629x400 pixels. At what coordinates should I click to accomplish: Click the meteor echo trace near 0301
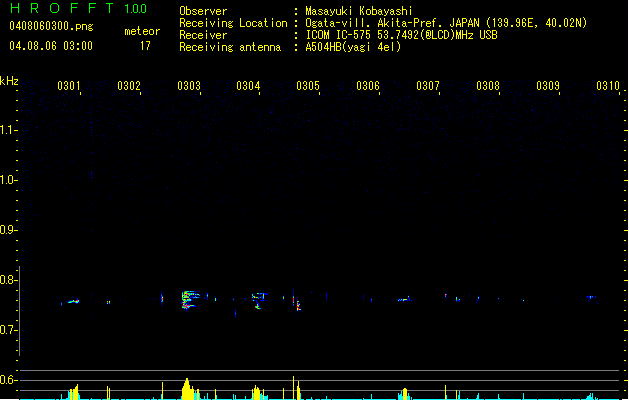tap(73, 302)
